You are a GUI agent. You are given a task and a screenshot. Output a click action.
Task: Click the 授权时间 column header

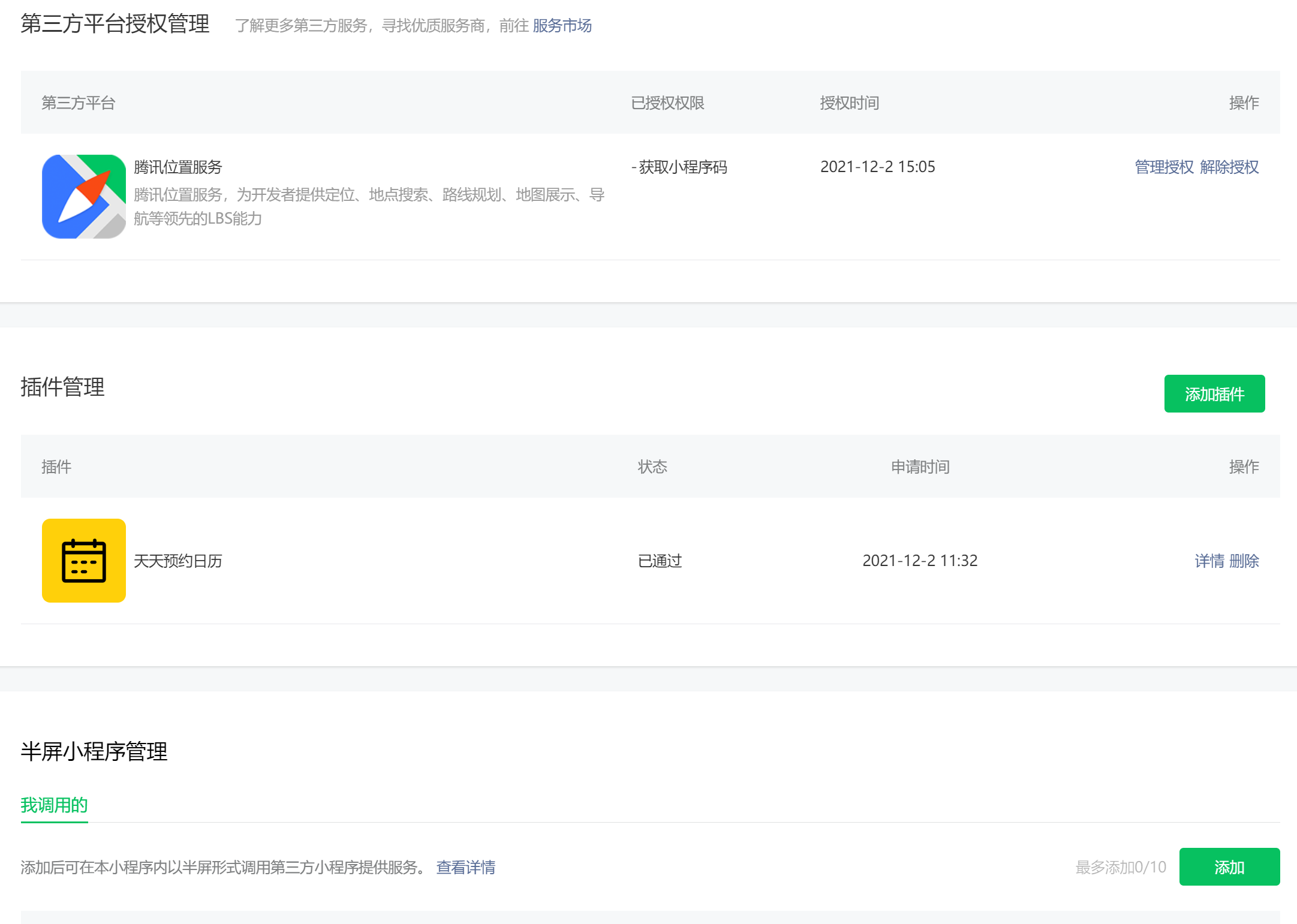tap(849, 103)
